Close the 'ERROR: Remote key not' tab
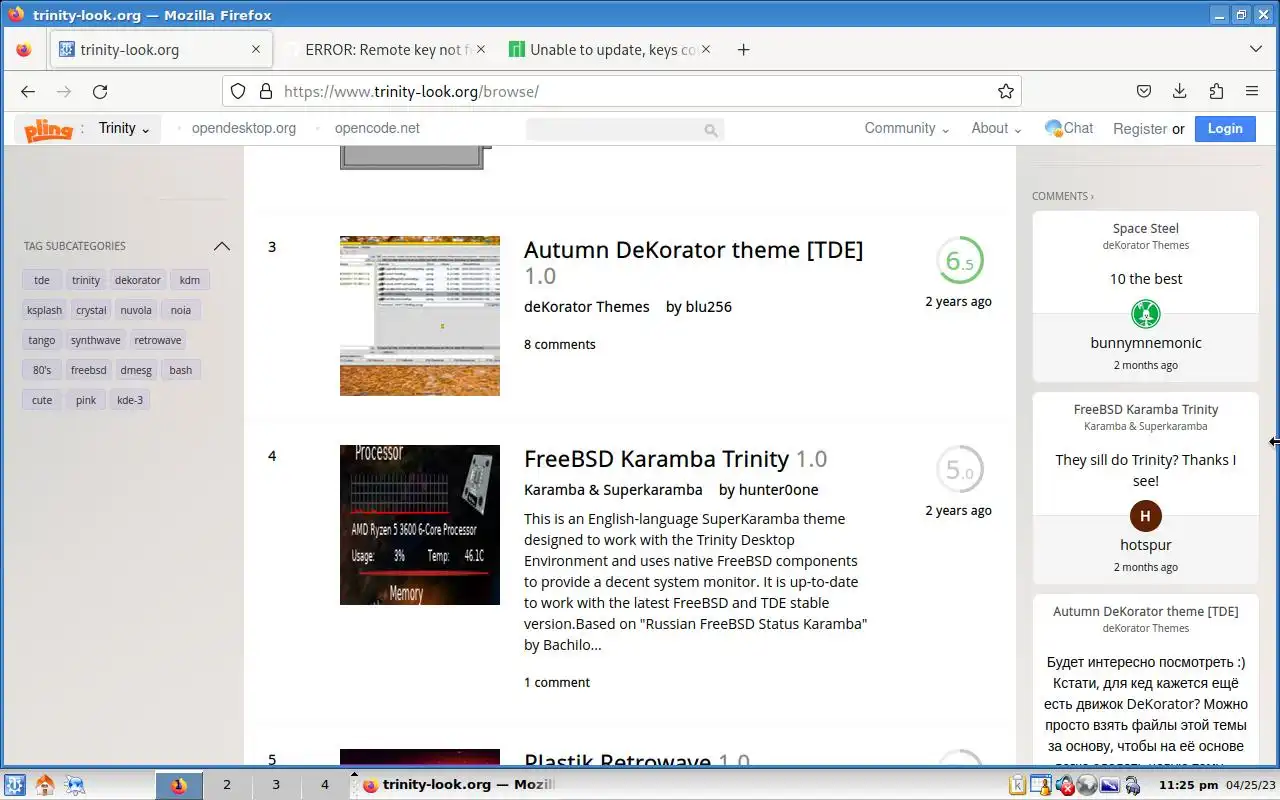This screenshot has width=1280, height=800. tap(481, 49)
